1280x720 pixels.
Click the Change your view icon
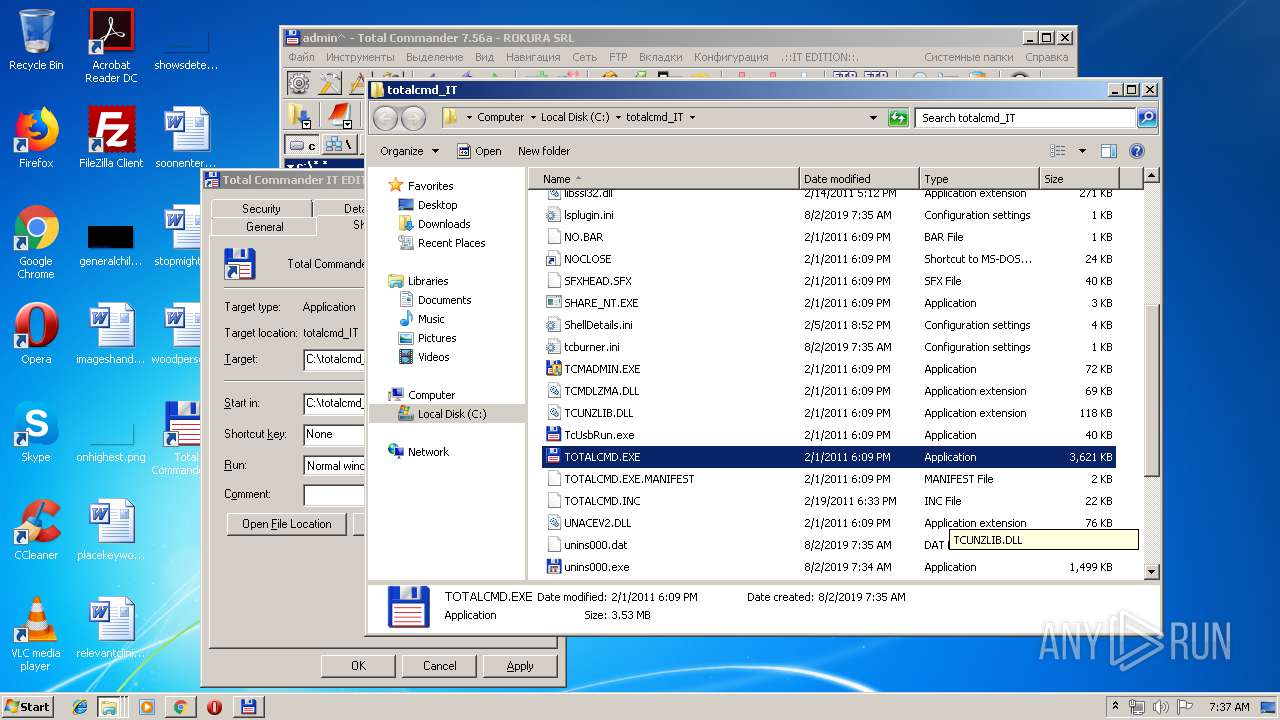click(1058, 151)
